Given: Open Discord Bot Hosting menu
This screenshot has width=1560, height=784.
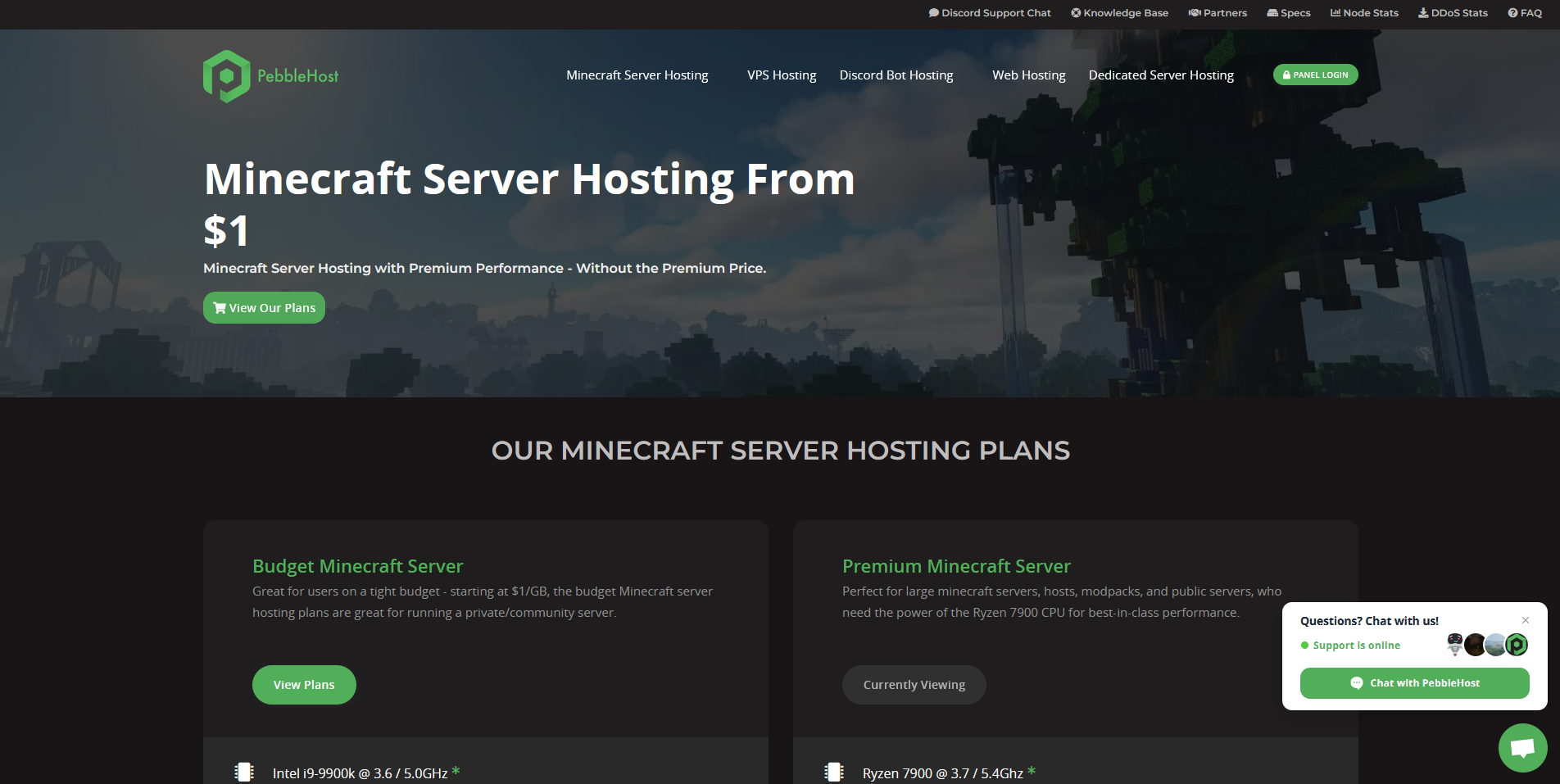Looking at the screenshot, I should click(x=896, y=75).
